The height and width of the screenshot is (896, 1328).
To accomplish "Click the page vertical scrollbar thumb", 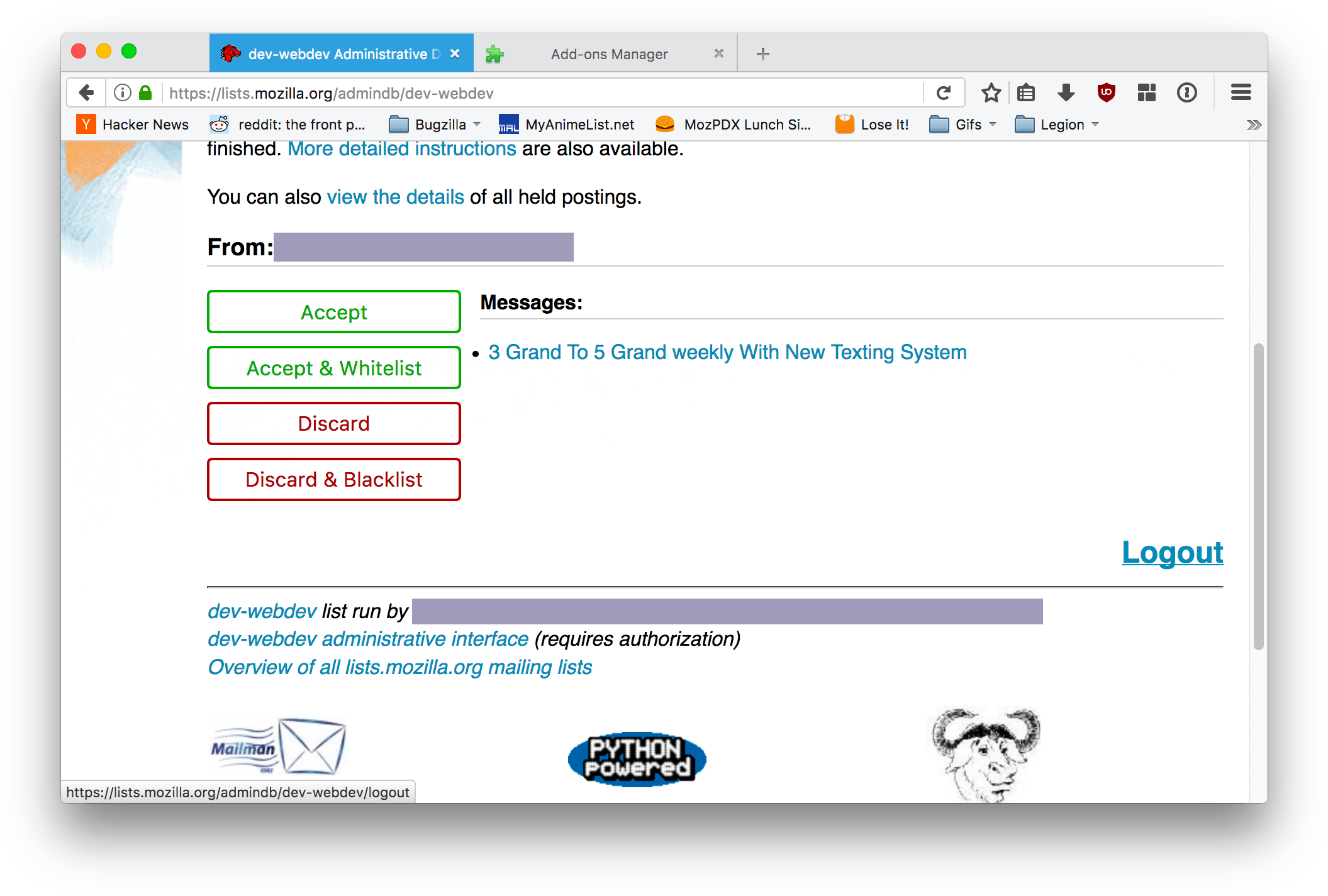I will pyautogui.click(x=1258, y=497).
